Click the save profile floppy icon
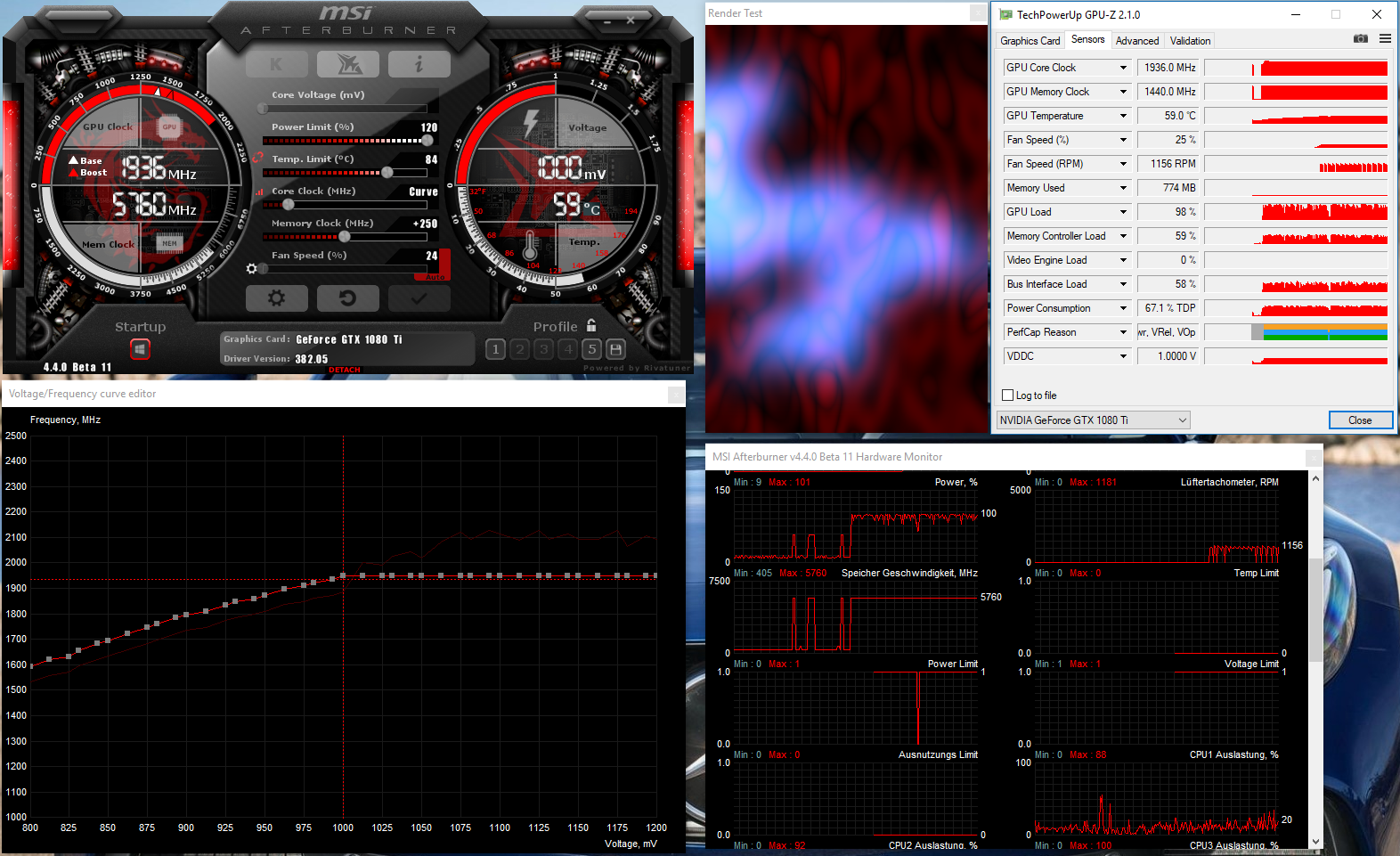 tap(615, 349)
